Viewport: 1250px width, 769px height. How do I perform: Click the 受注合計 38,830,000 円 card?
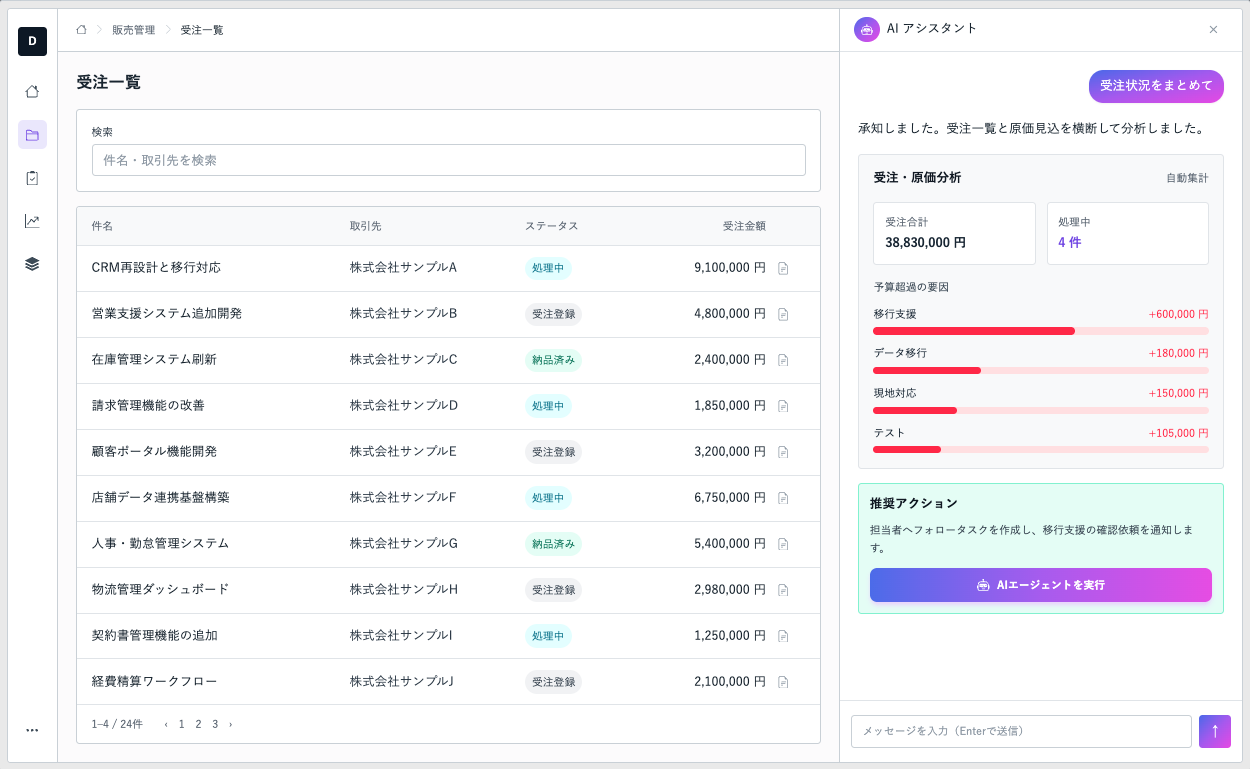[954, 233]
